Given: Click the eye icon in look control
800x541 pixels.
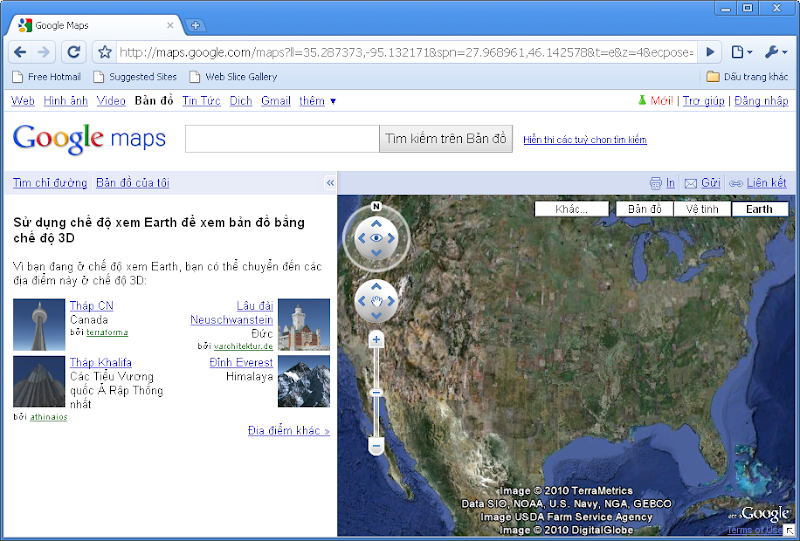Looking at the screenshot, I should (377, 238).
